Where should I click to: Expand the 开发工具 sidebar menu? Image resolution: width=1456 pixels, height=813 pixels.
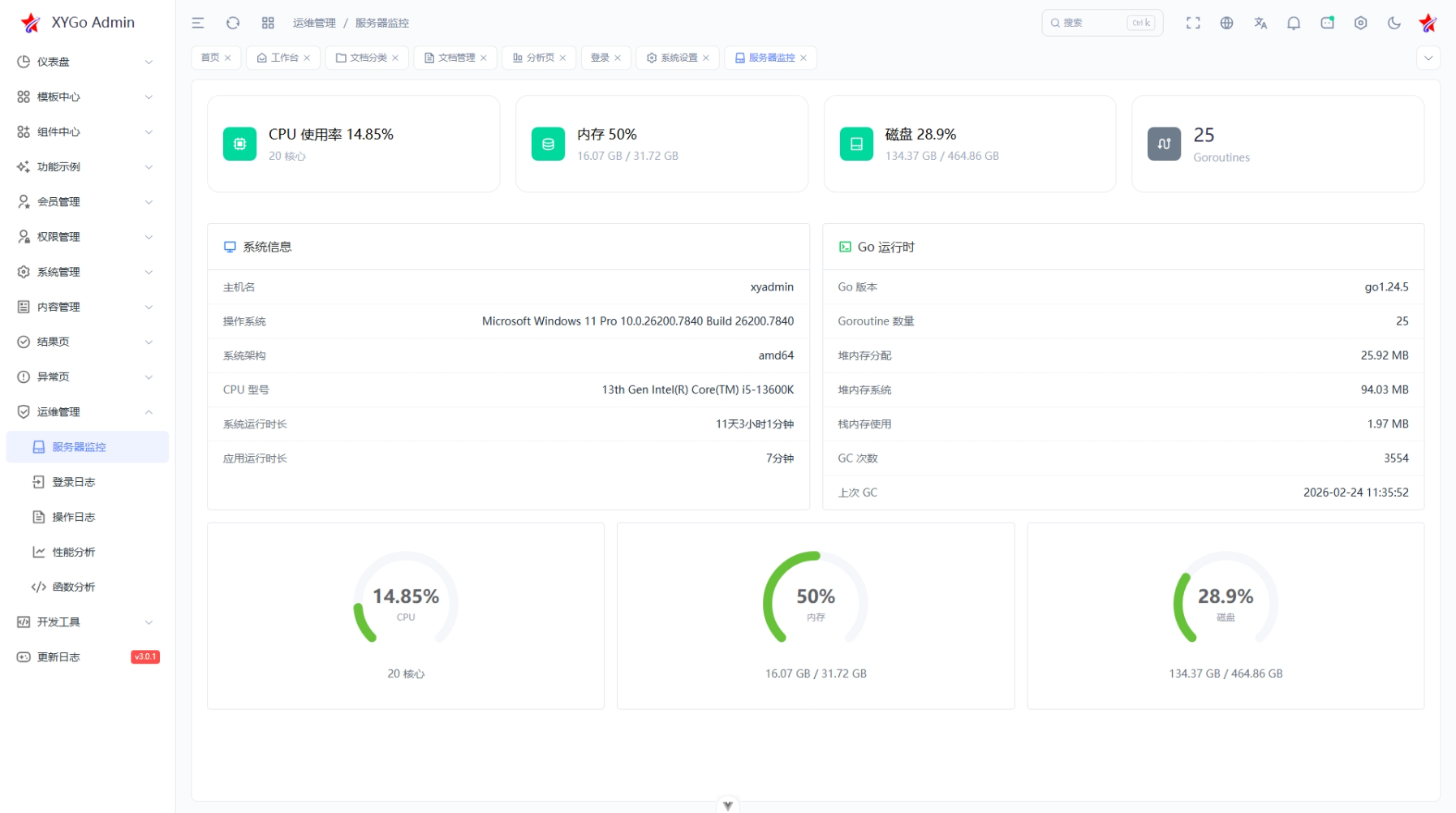[87, 622]
